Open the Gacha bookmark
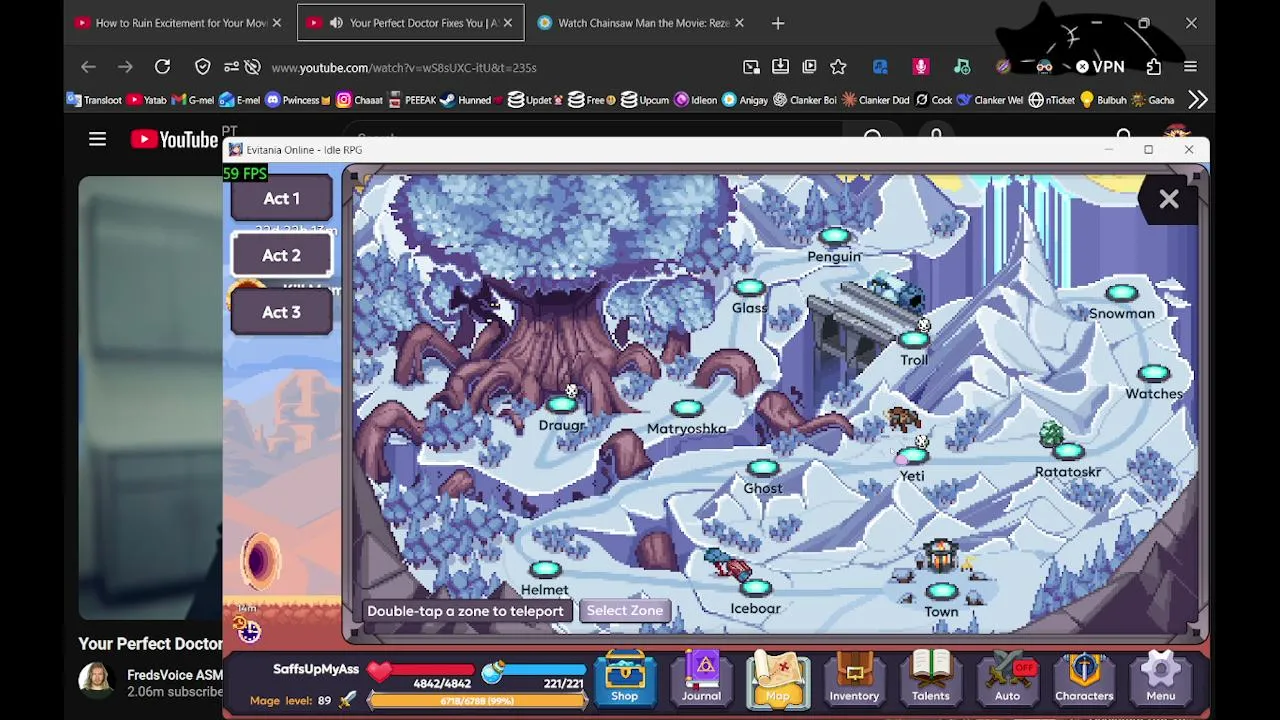 [x=1151, y=100]
